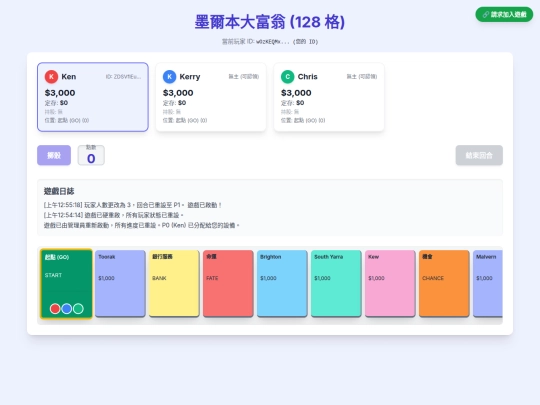Click the $1,000 price on Kew tile
Viewport: 540px width, 405px height.
[376, 278]
